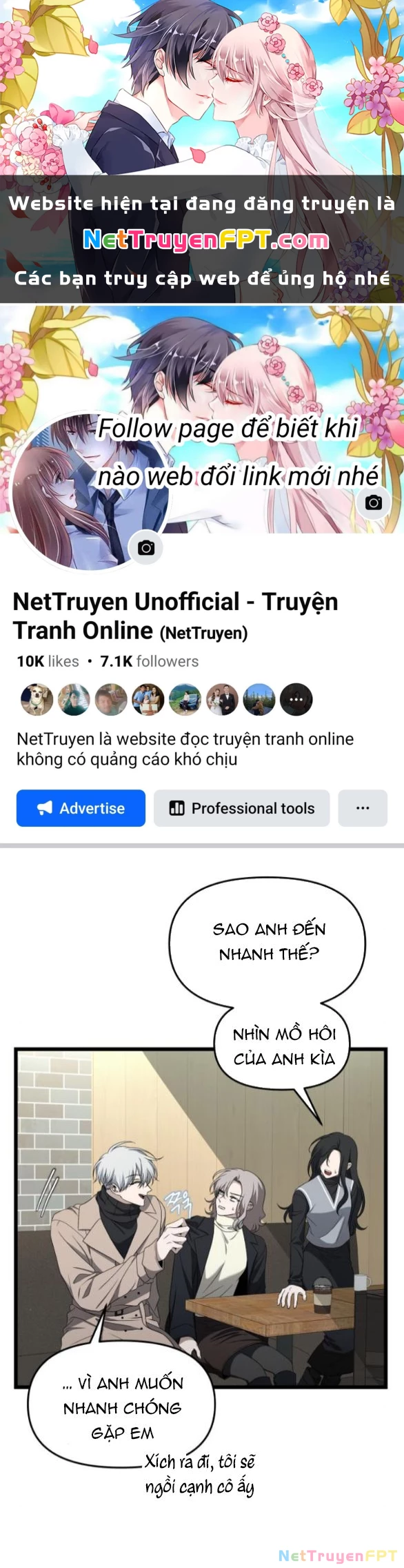The width and height of the screenshot is (404, 1568).
Task: View the 7.1K followers list
Action: 149,661
